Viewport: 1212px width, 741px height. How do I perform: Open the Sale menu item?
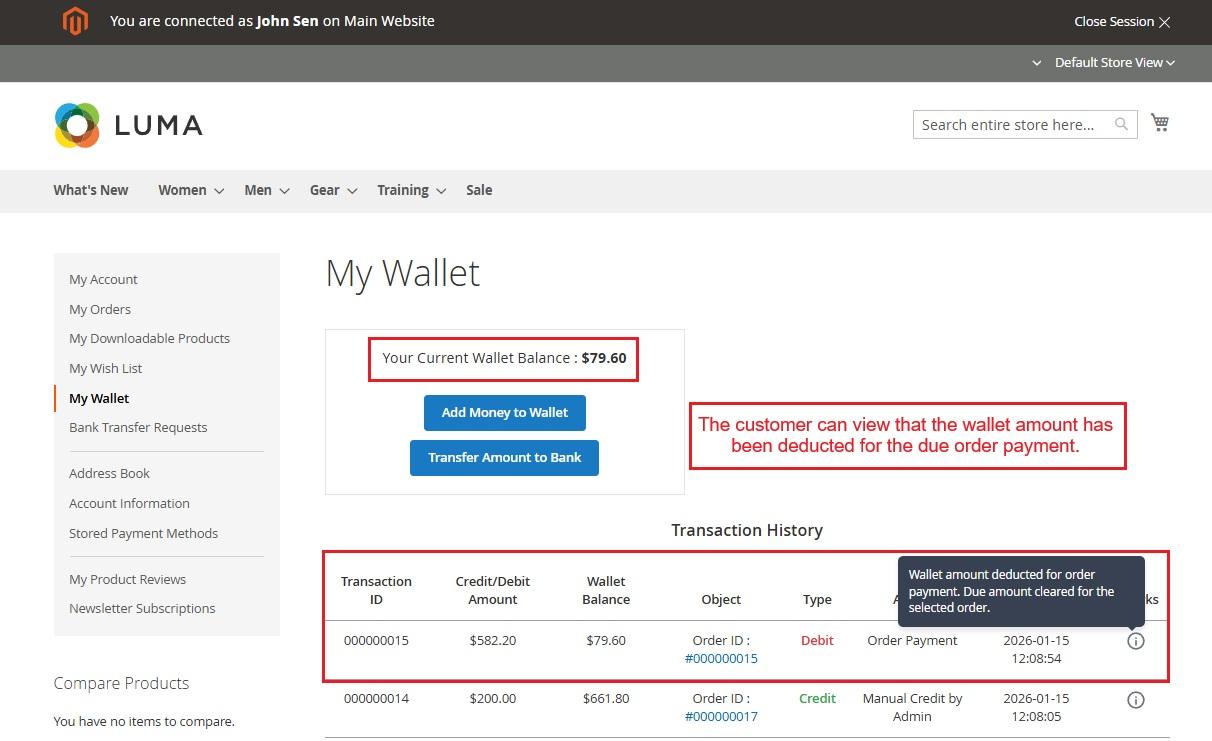pos(479,190)
